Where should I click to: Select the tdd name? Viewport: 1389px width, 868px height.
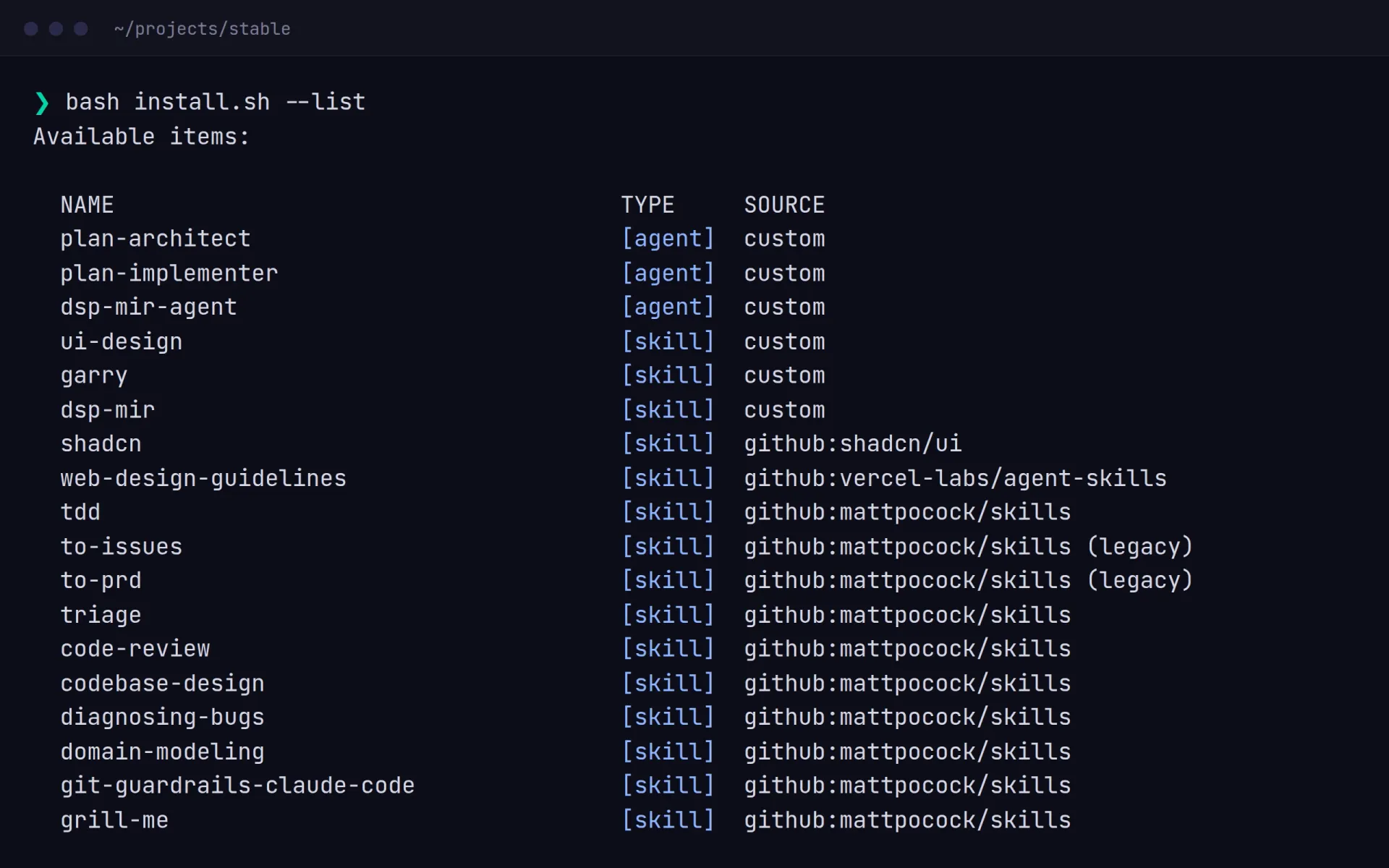point(80,512)
